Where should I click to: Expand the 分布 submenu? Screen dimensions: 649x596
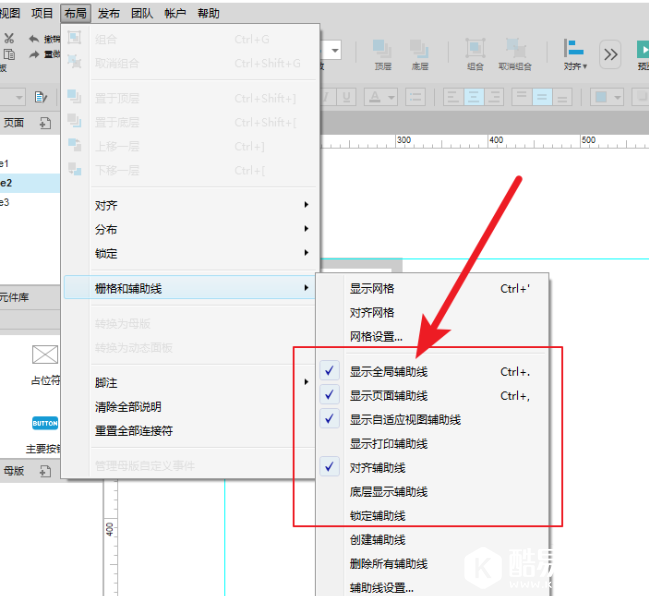[x=190, y=229]
